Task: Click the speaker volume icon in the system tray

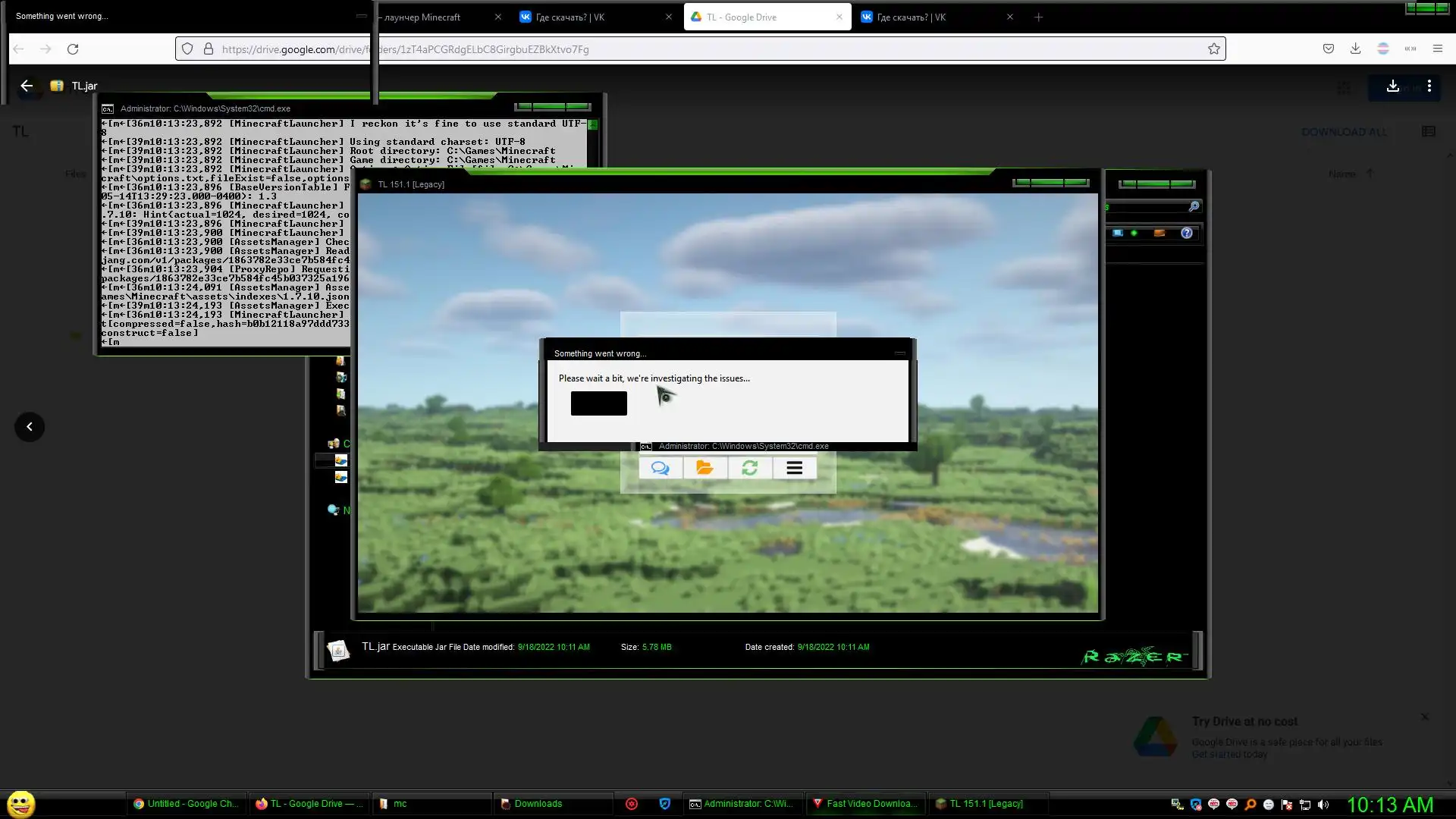Action: (1323, 805)
